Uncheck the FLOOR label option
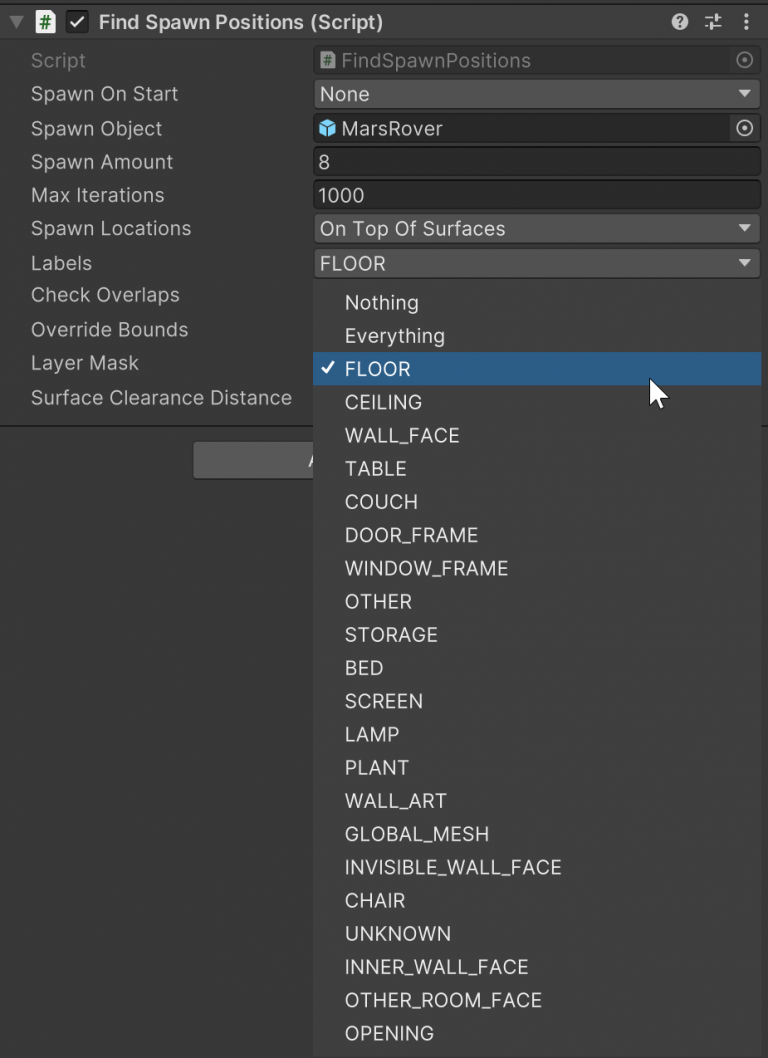768x1058 pixels. click(377, 369)
